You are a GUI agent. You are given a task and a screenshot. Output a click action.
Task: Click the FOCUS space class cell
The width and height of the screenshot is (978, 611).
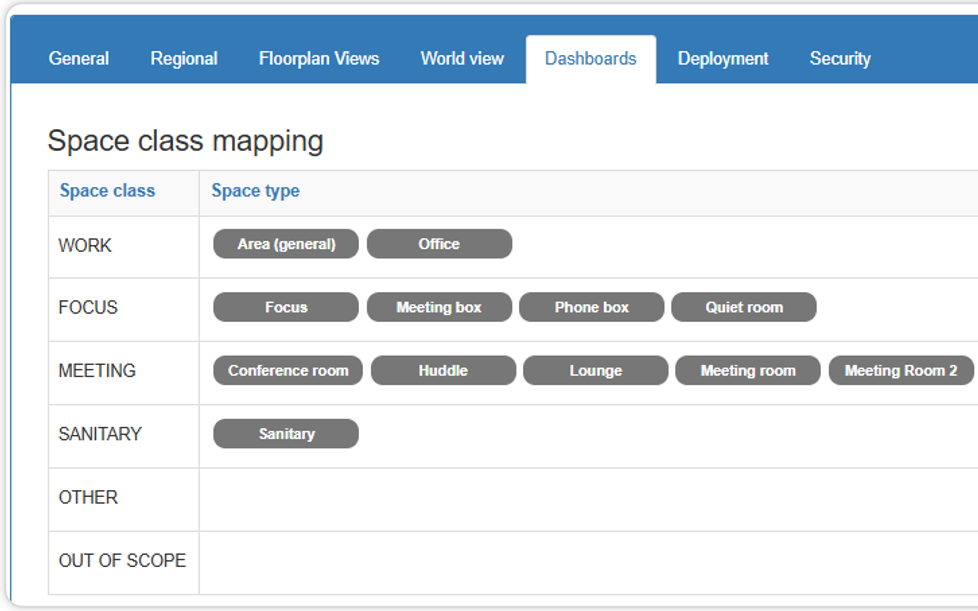point(123,310)
